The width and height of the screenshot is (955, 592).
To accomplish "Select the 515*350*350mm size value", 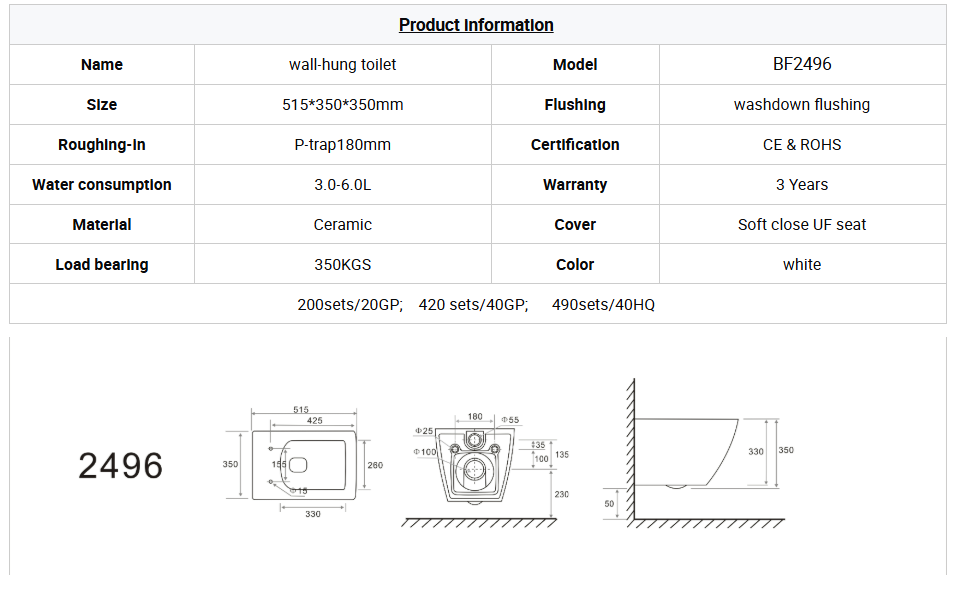I will 342,104.
